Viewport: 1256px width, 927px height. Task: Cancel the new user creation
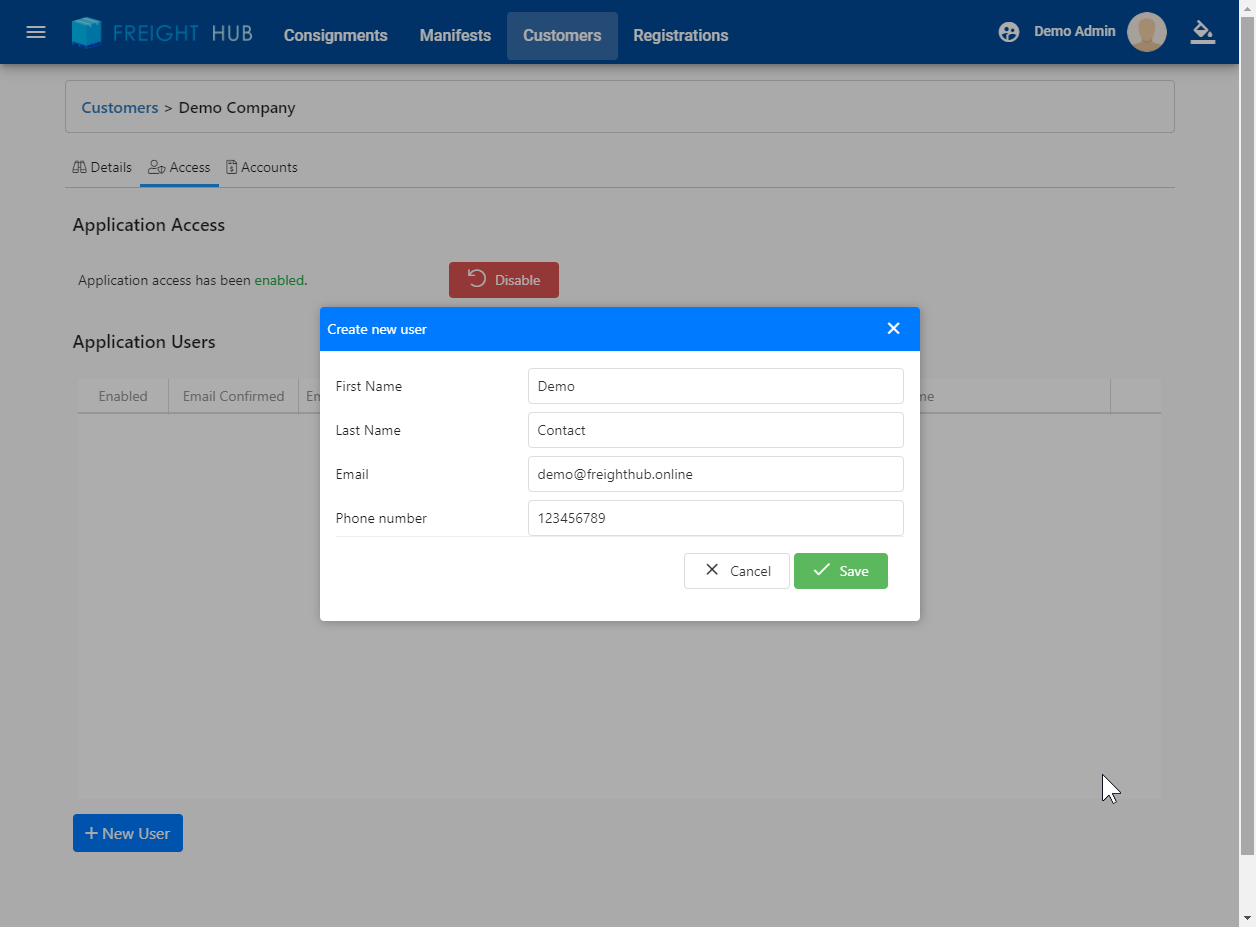tap(737, 571)
